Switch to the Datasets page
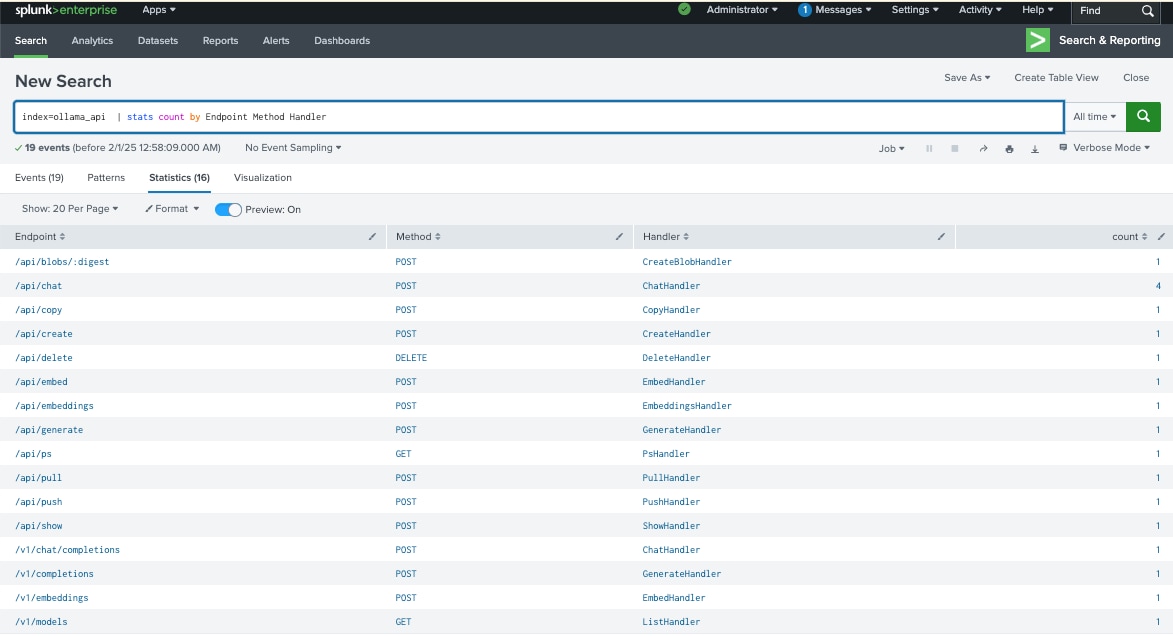The width and height of the screenshot is (1173, 636). point(158,40)
